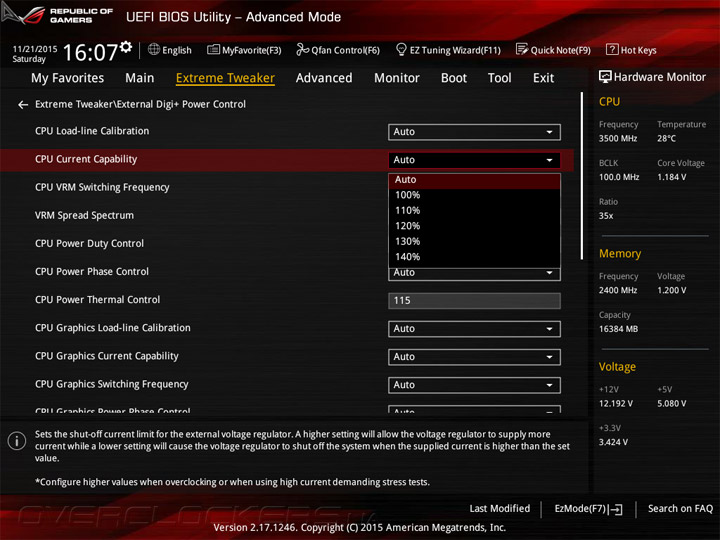The width and height of the screenshot is (720, 540).
Task: Choose 140% current capability option
Action: [474, 257]
